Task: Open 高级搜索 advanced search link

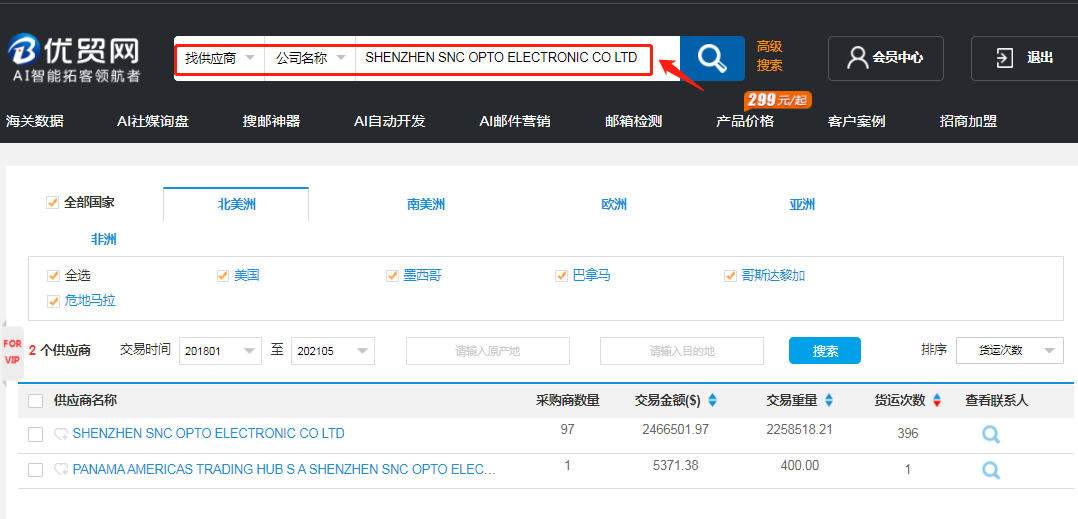Action: [769, 56]
